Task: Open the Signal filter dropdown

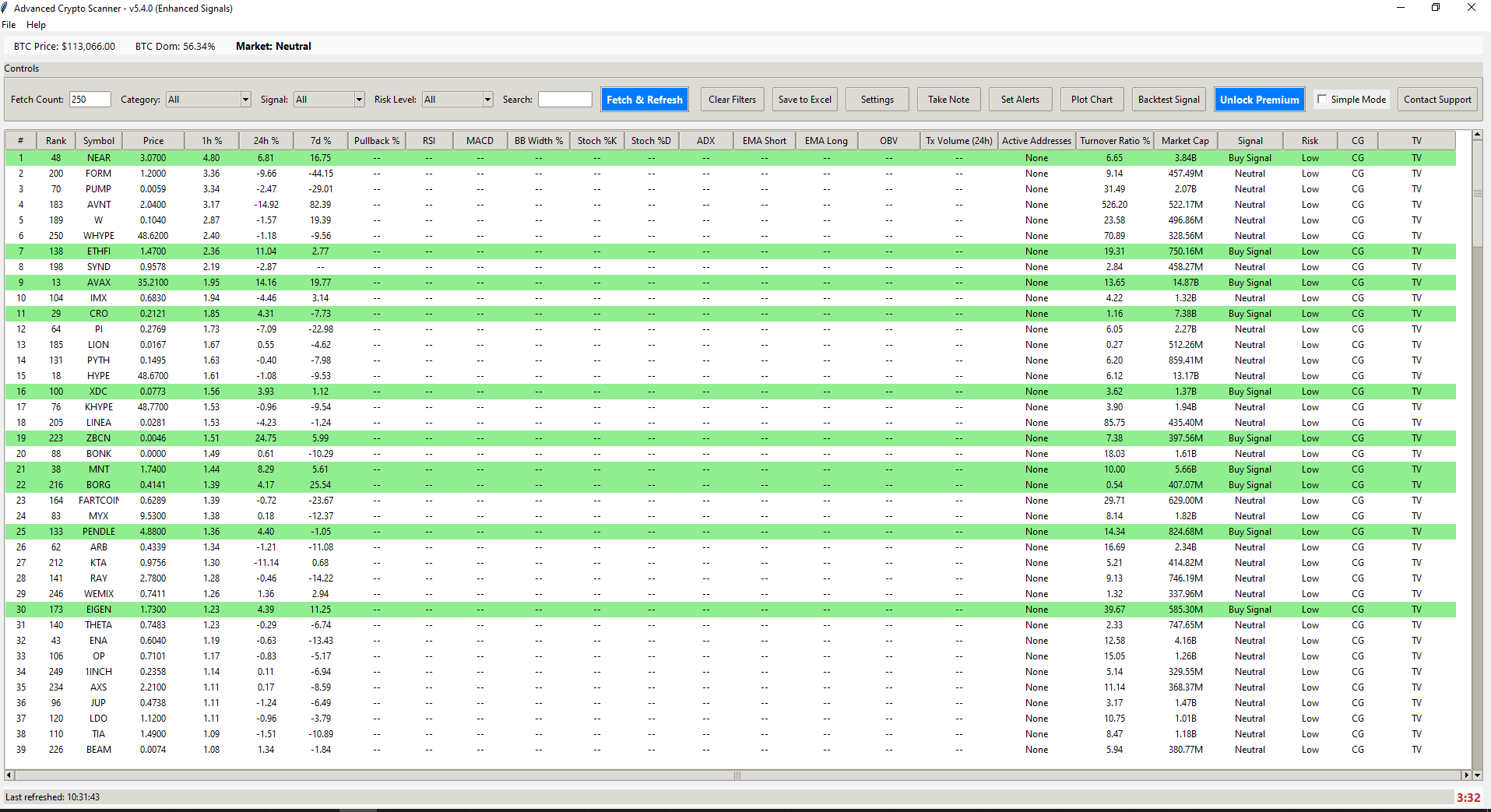Action: point(357,99)
